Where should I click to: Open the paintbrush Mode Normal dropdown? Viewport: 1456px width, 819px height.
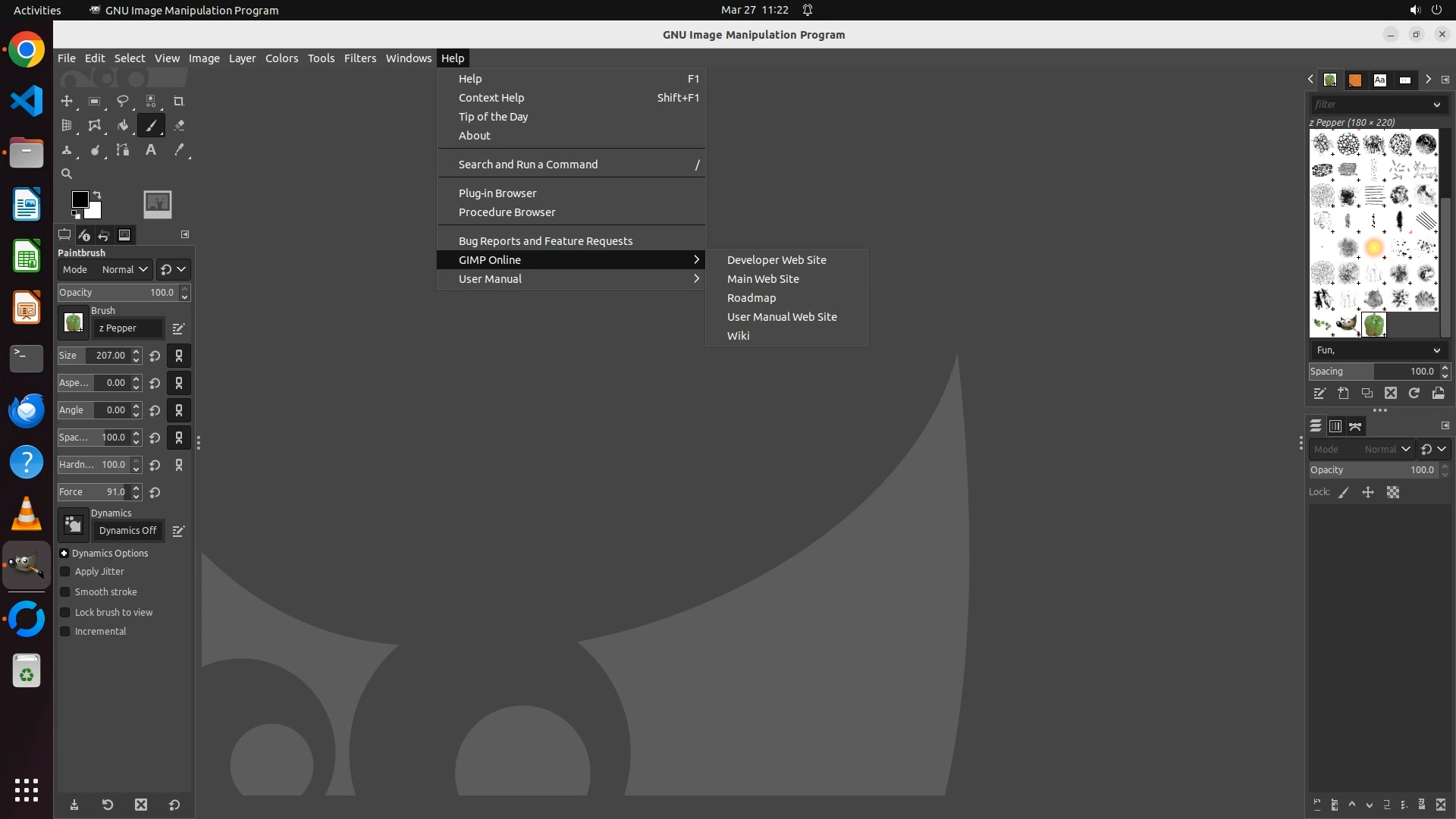pos(124,269)
